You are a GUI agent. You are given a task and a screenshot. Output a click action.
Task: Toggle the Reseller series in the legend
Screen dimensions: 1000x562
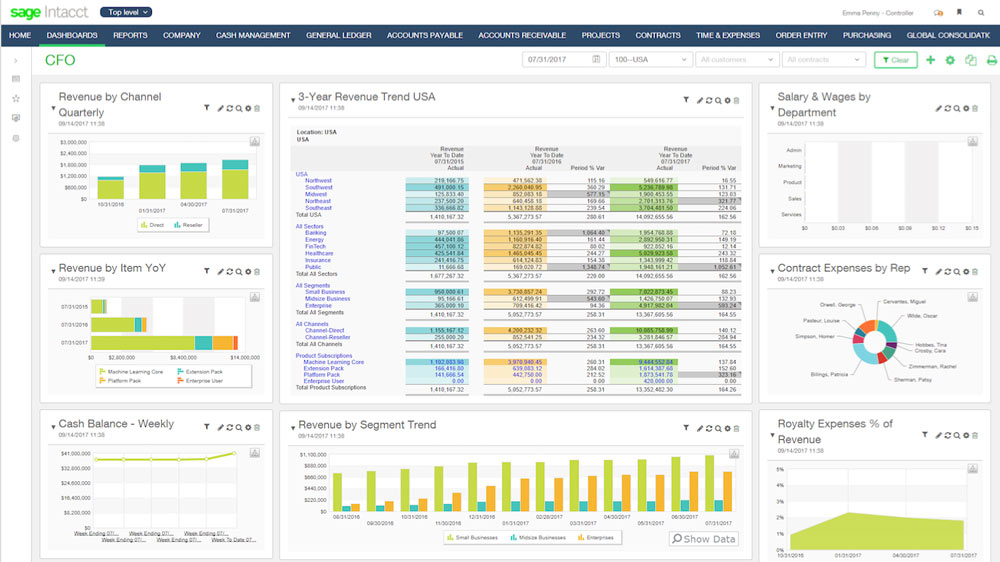pyautogui.click(x=188, y=225)
